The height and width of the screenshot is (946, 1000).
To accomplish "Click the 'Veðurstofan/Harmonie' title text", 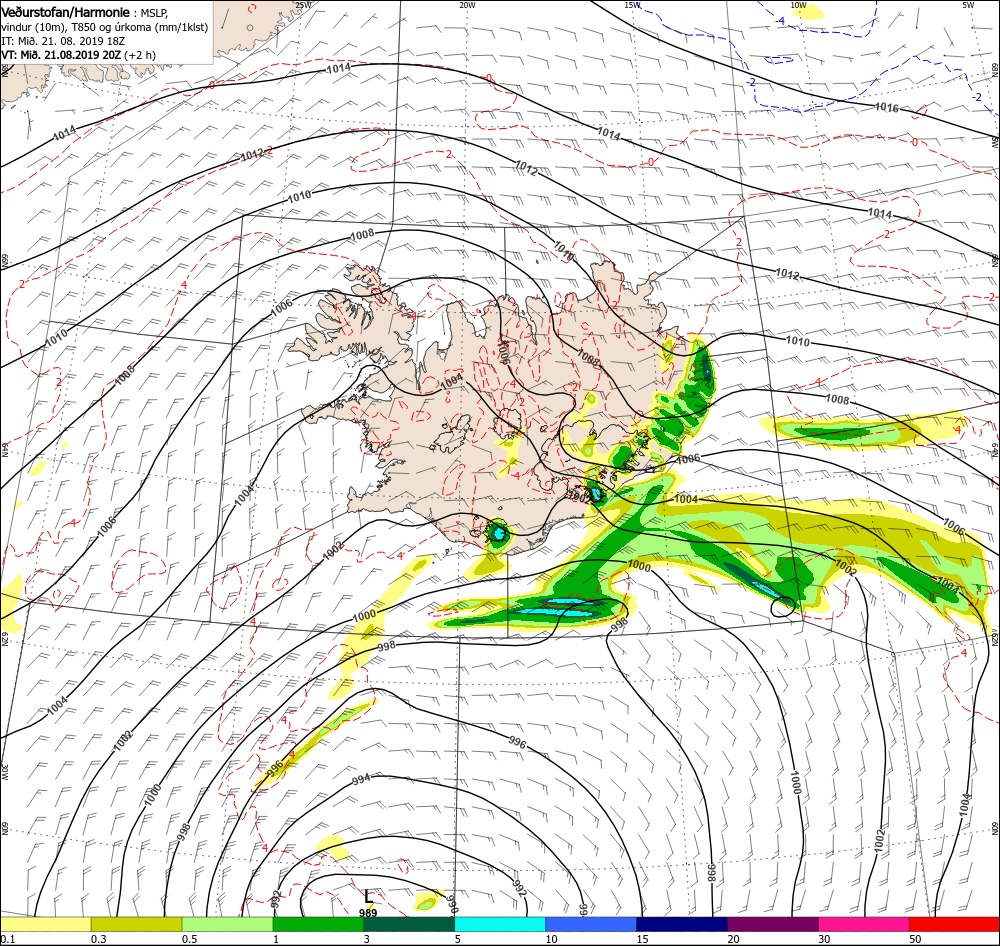I will click(66, 12).
